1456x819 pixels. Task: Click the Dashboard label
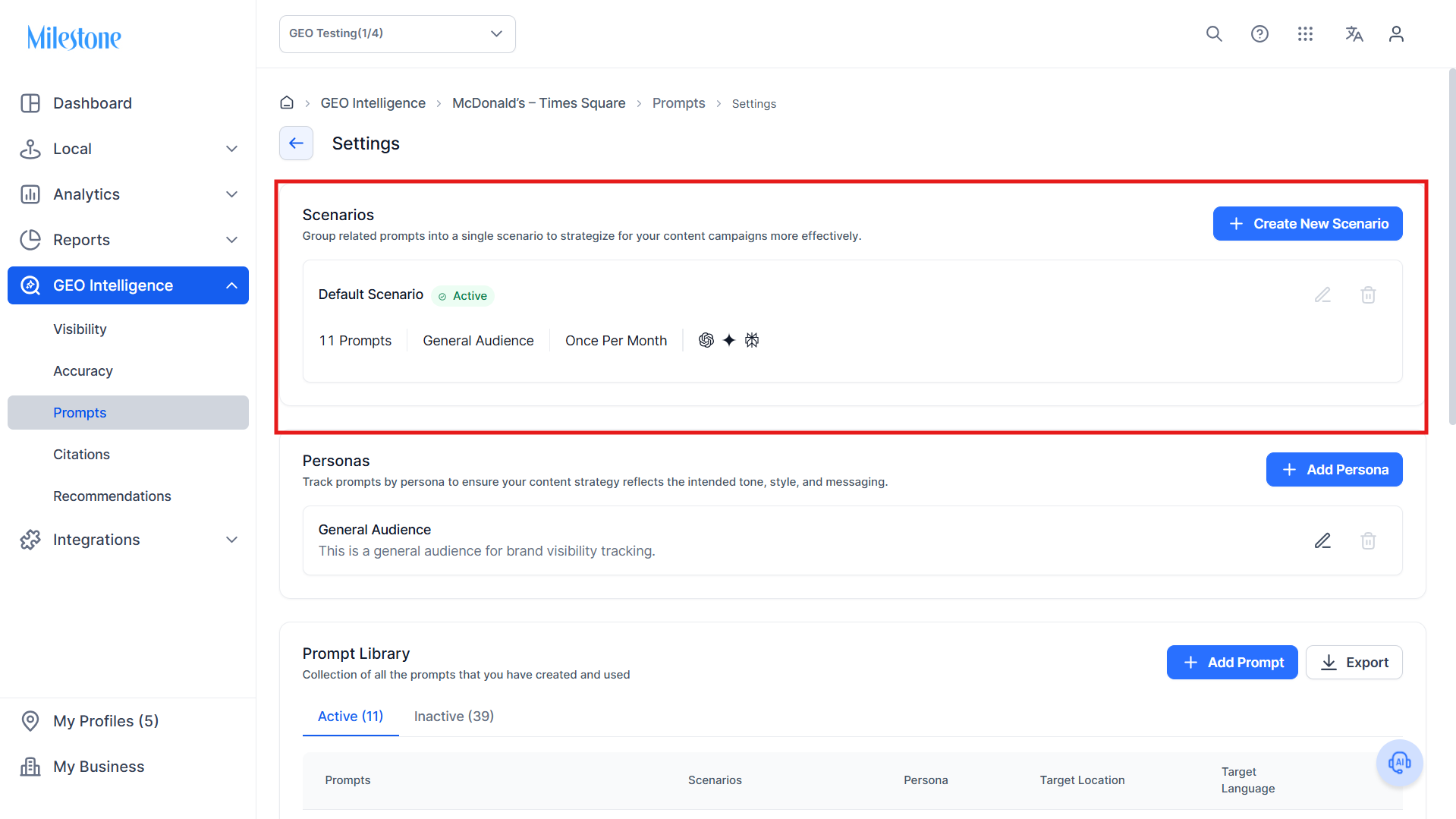point(93,103)
